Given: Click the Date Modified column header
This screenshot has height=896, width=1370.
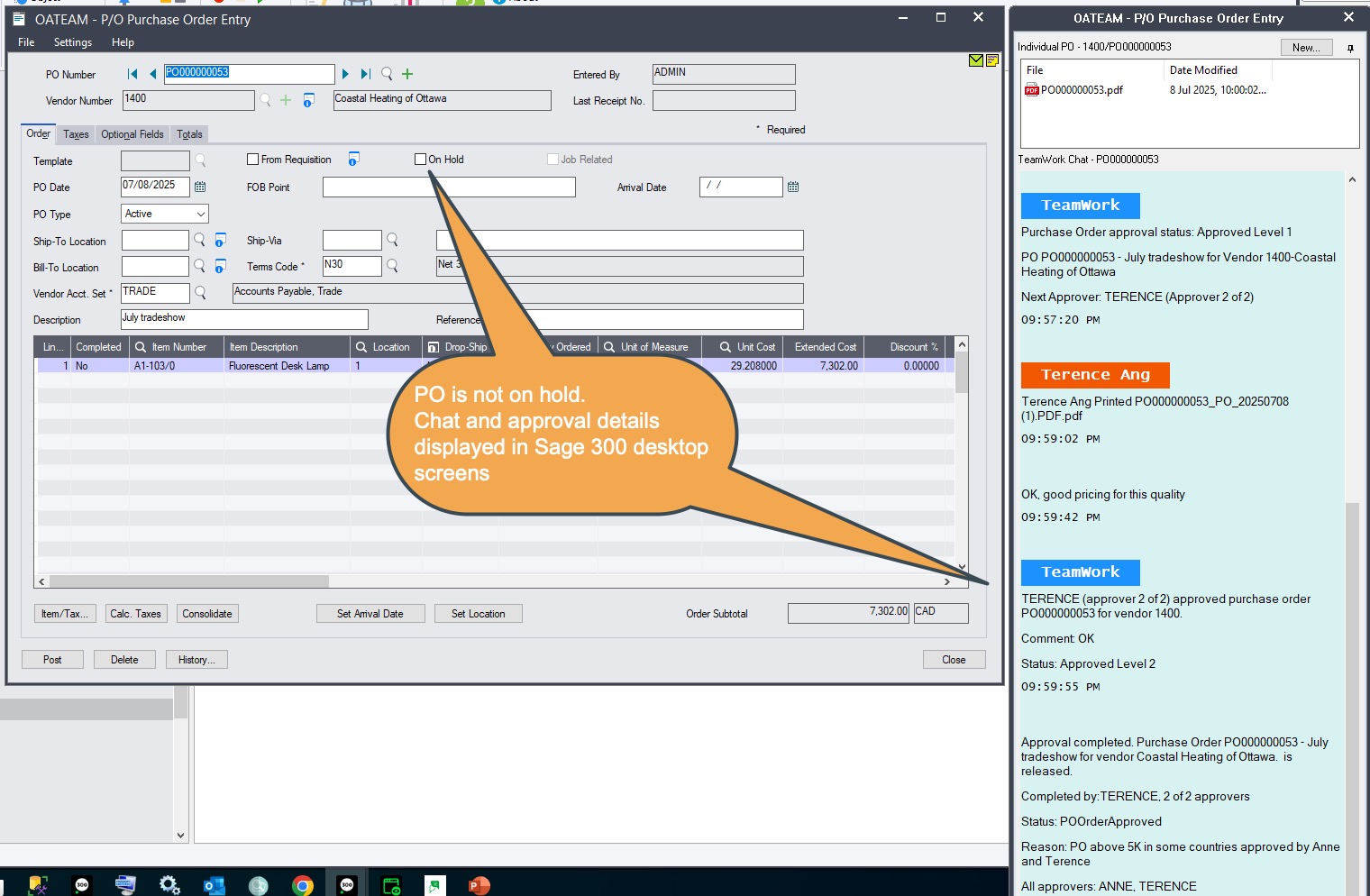Looking at the screenshot, I should 1217,70.
